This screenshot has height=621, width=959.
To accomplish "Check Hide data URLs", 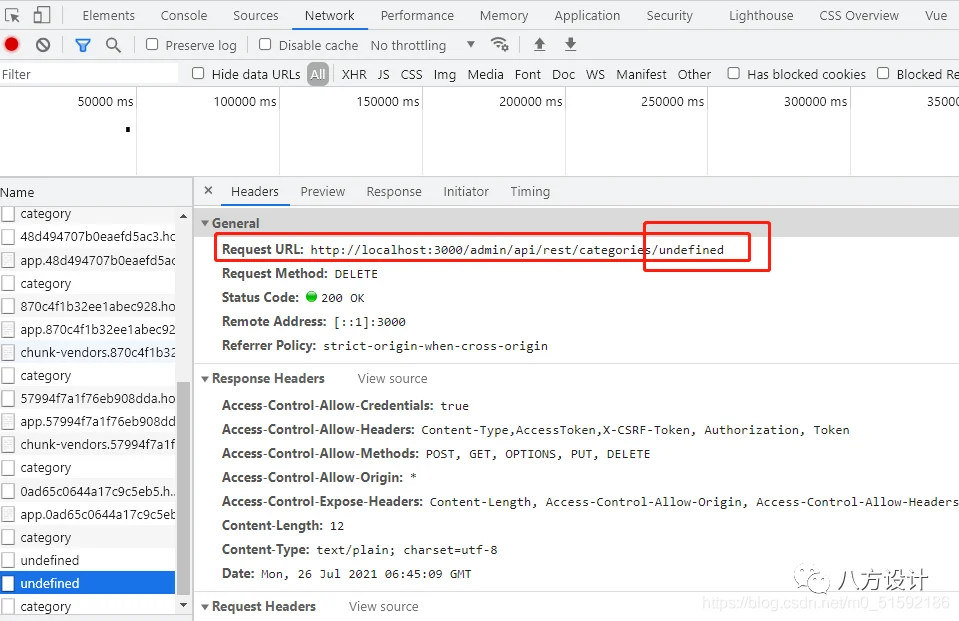I will [198, 73].
